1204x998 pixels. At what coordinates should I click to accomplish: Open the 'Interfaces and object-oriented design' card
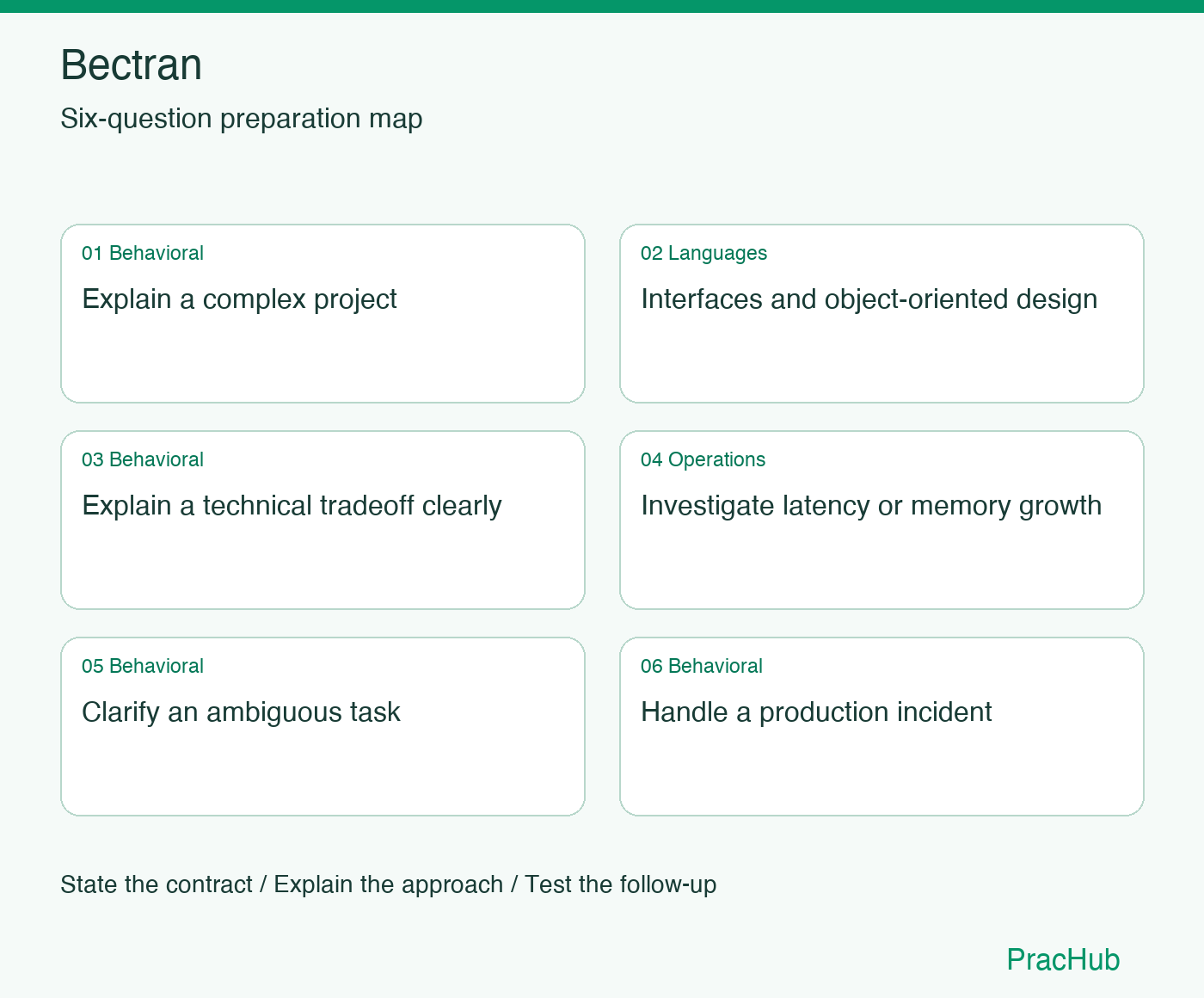click(881, 313)
